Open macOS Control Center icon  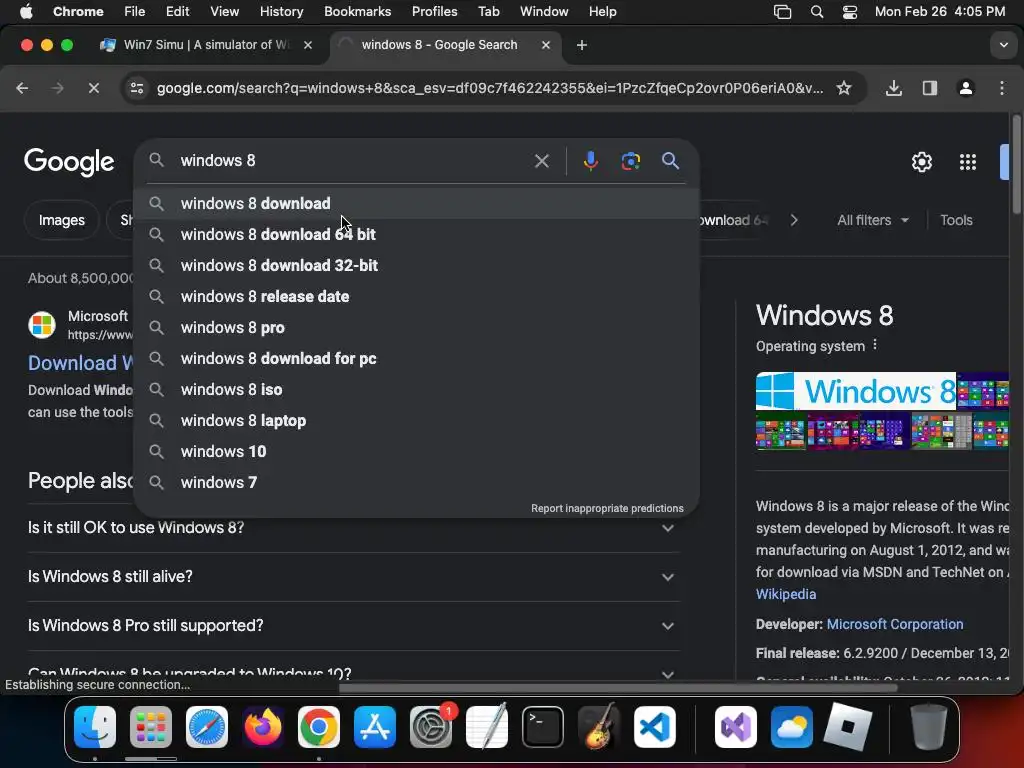click(x=850, y=12)
